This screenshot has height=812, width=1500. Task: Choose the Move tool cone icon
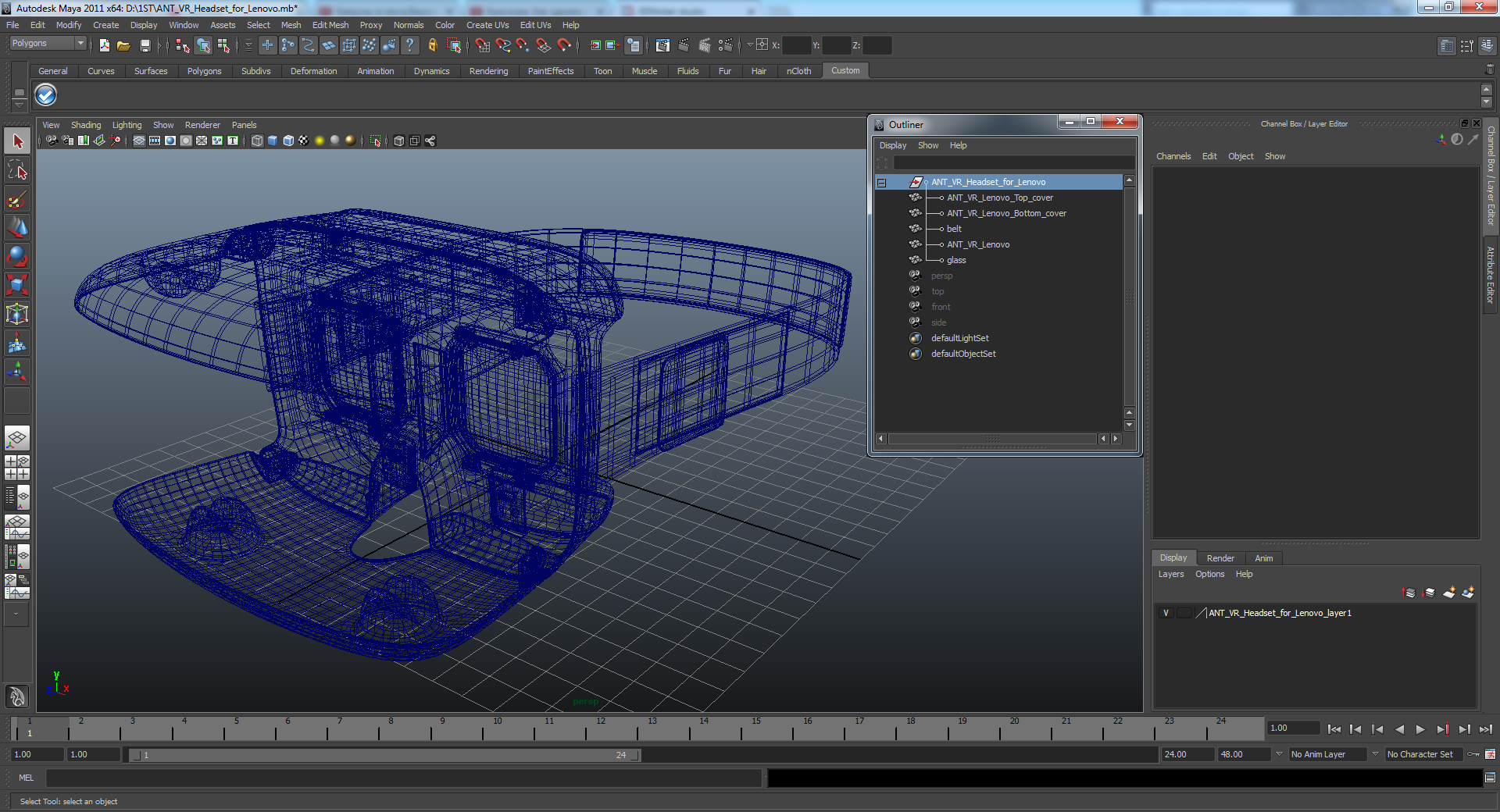pos(17,228)
